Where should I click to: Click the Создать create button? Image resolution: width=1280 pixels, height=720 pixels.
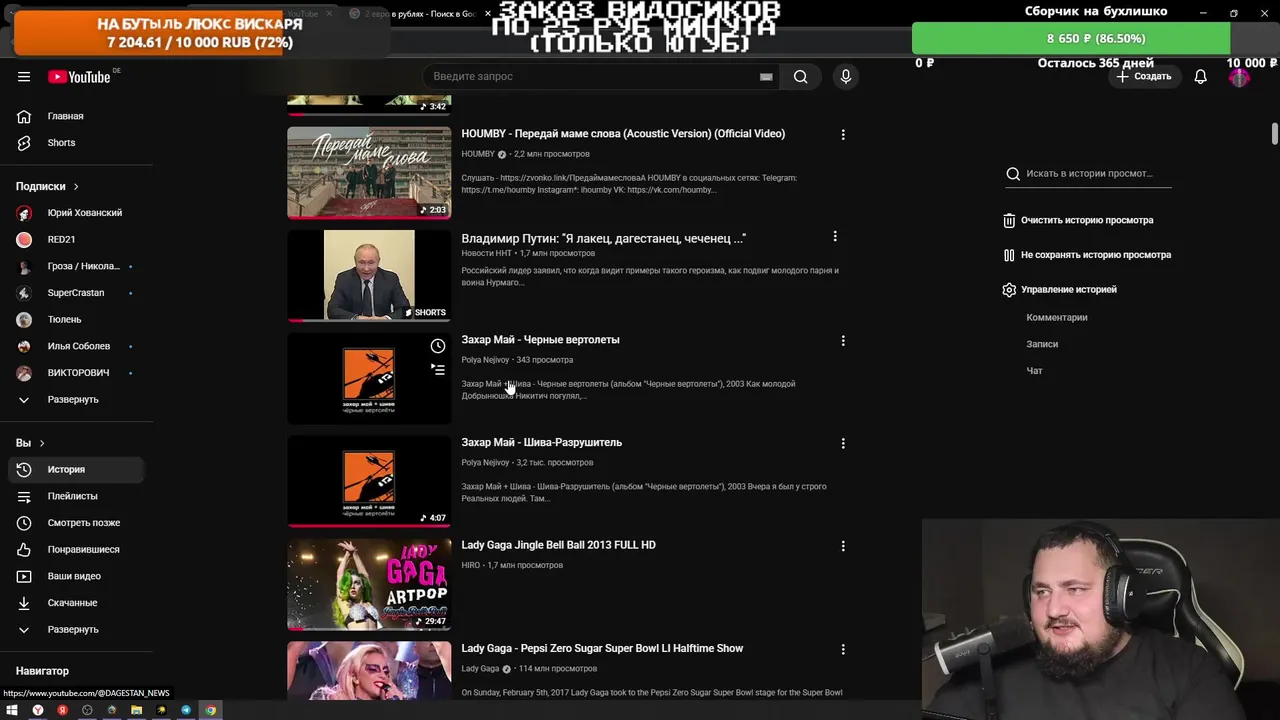click(1144, 77)
